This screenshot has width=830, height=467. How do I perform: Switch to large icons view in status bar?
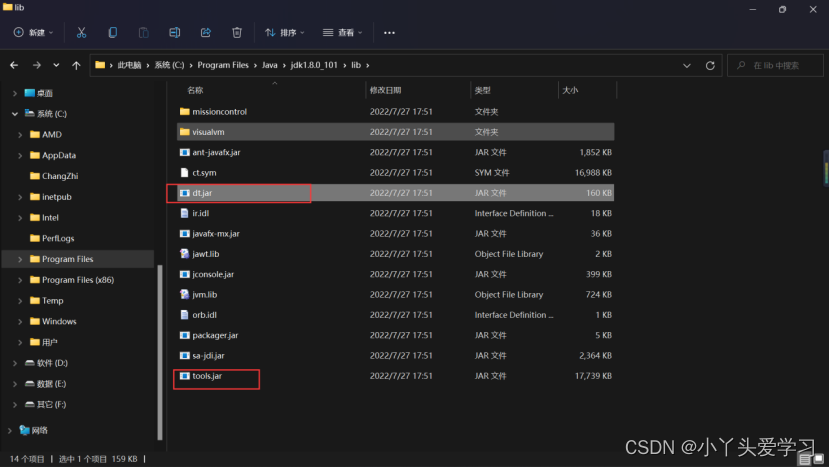[x=819, y=459]
